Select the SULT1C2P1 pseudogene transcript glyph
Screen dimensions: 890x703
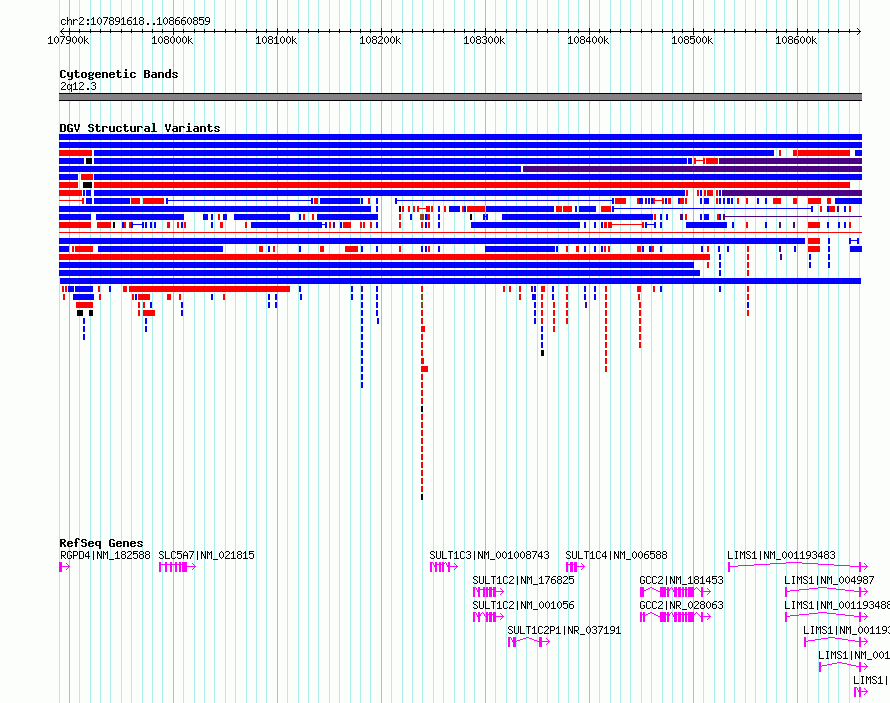[x=529, y=642]
